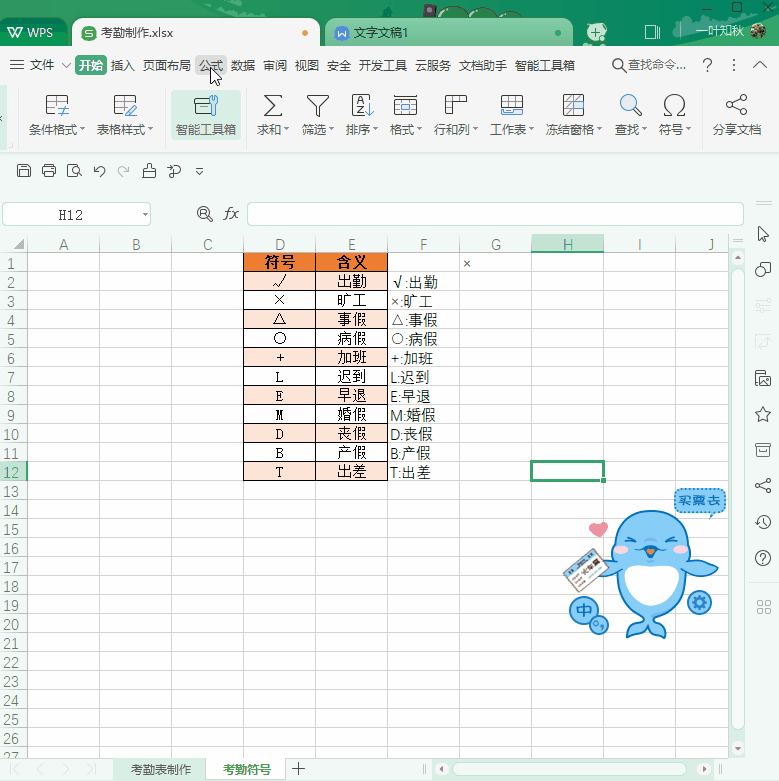Select column H header
This screenshot has width=779, height=781.
pyautogui.click(x=567, y=244)
